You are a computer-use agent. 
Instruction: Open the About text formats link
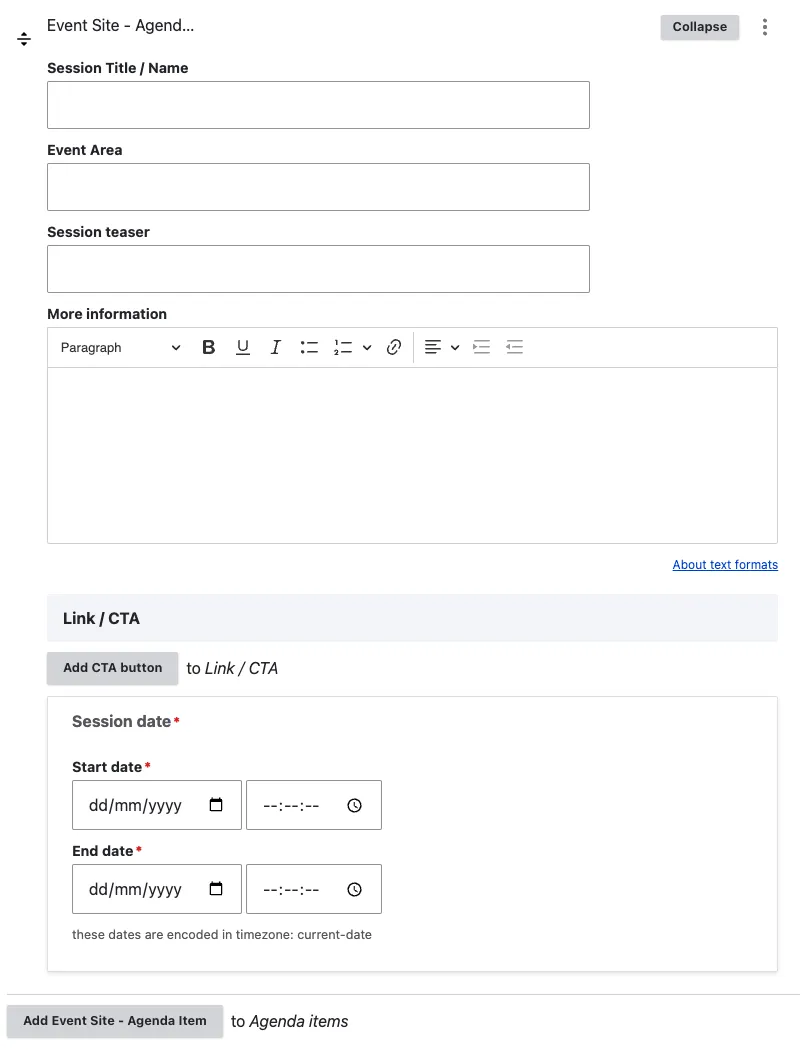tap(725, 565)
